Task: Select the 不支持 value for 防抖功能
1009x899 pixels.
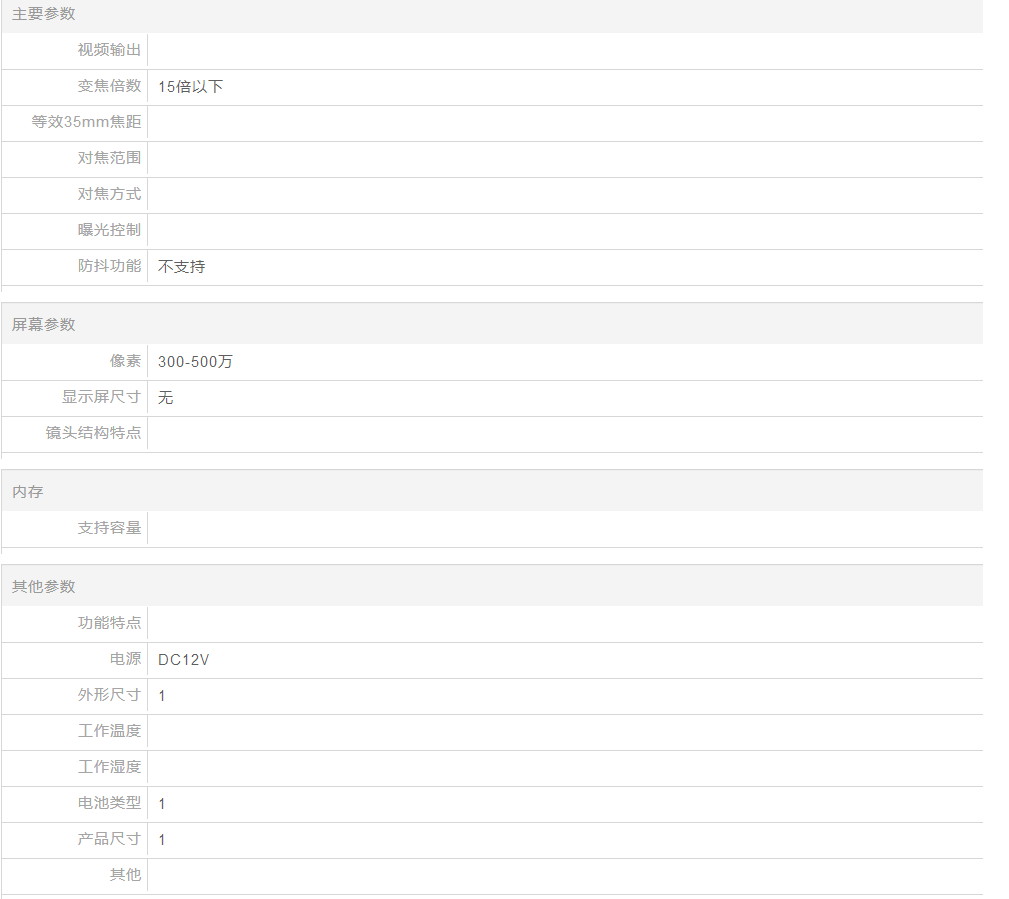Action: tap(181, 267)
